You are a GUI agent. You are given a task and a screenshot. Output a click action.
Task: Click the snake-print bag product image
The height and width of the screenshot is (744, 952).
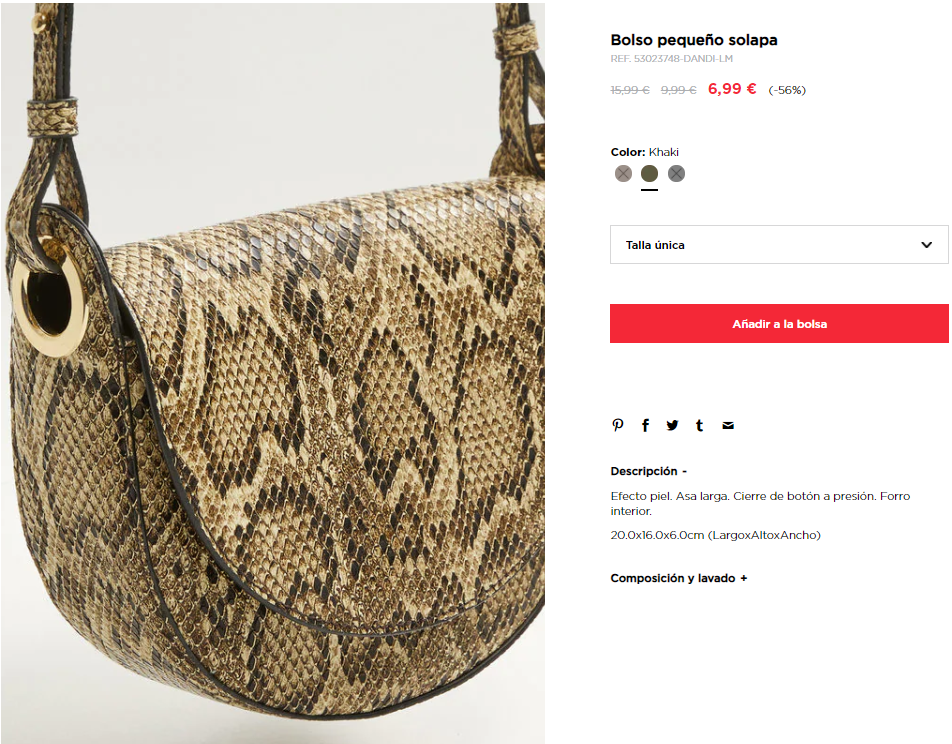click(x=273, y=373)
